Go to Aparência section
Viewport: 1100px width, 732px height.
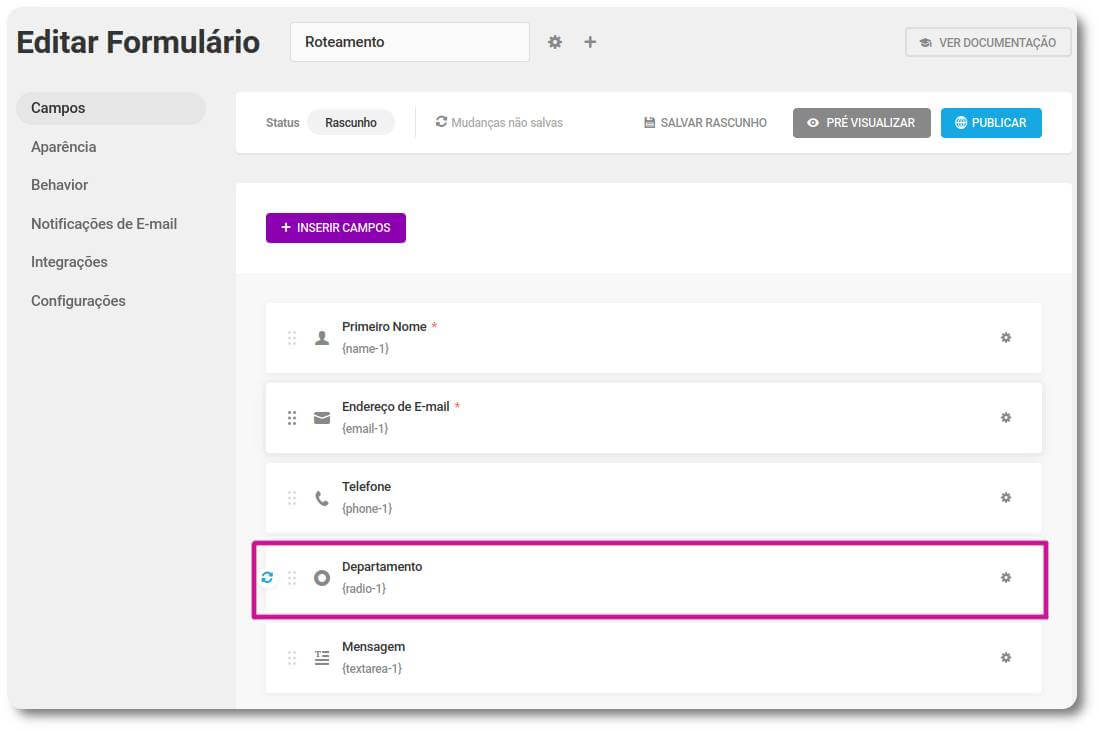(64, 147)
